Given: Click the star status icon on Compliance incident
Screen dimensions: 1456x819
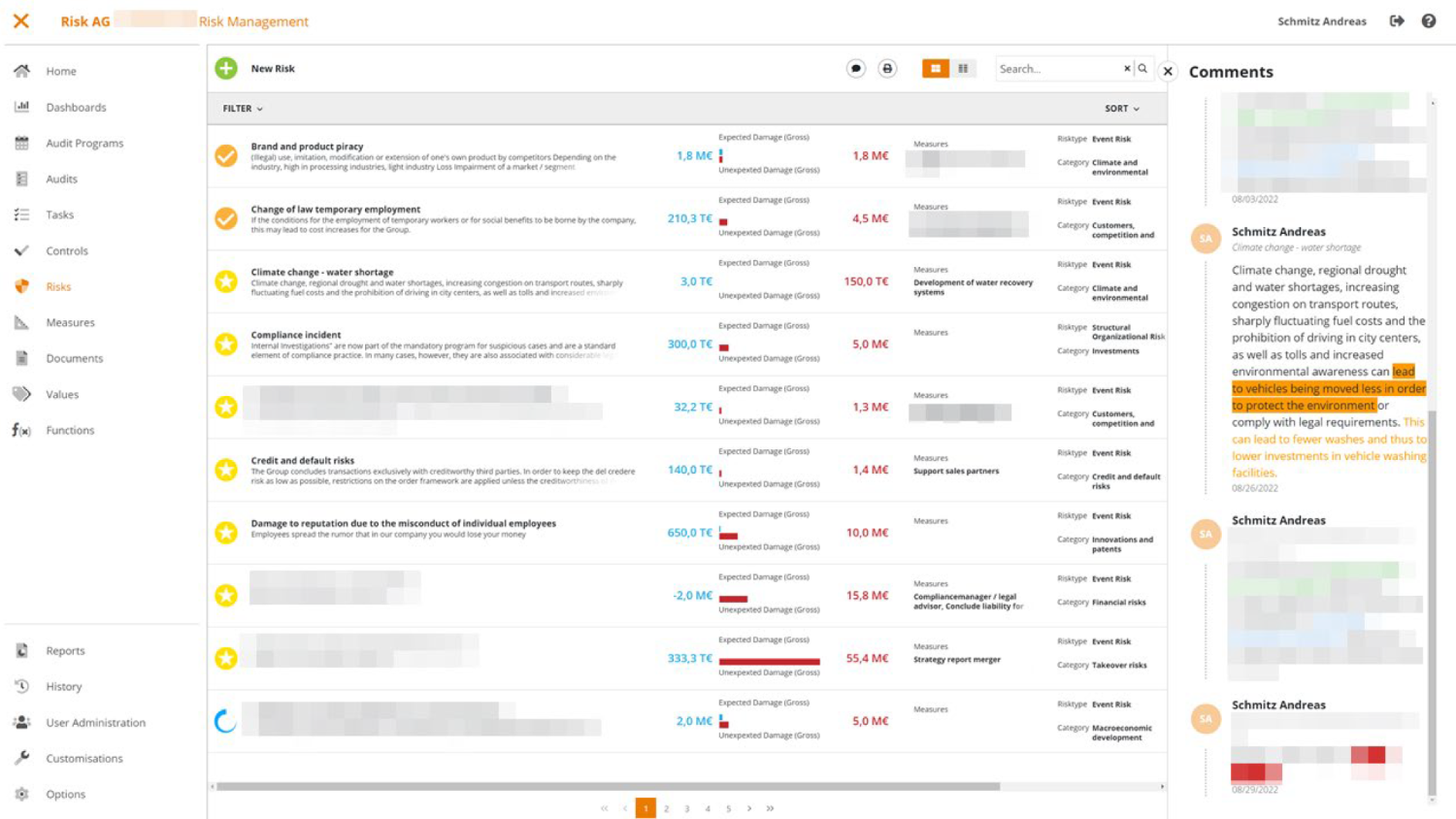Looking at the screenshot, I should point(225,344).
